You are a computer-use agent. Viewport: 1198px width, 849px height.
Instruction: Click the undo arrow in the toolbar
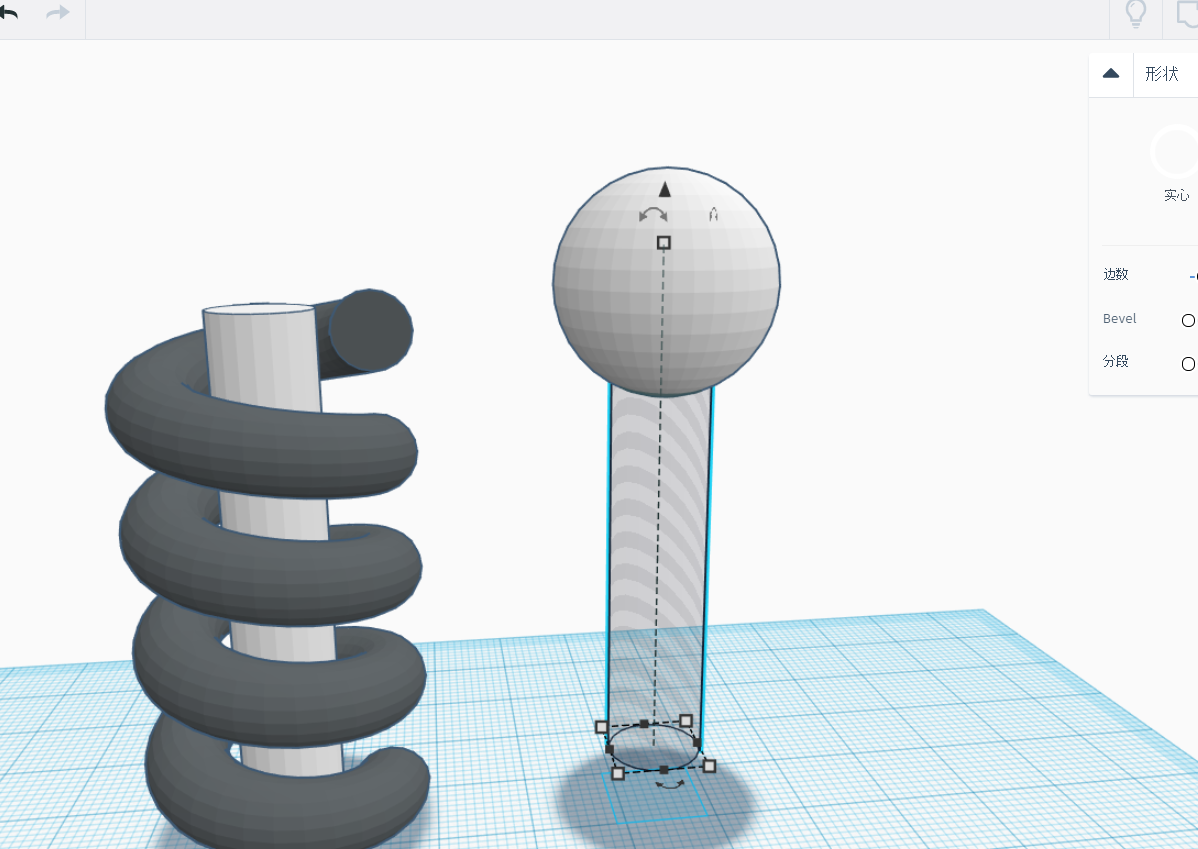[8, 13]
